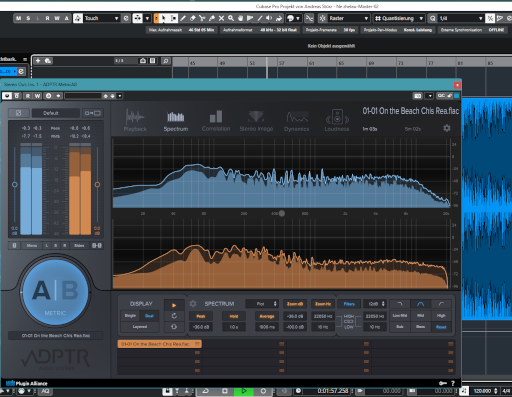Select the Object Selection arrow tool
The height and width of the screenshot is (397, 512).
(163, 18)
